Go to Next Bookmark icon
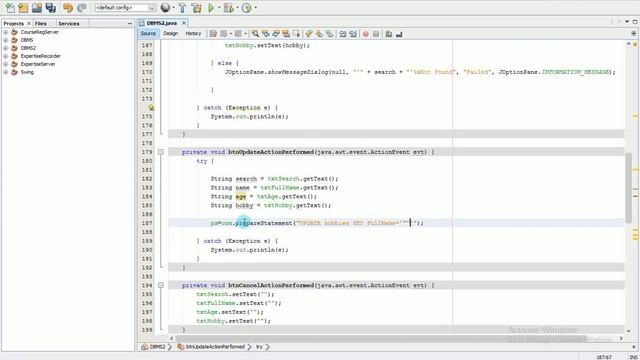Screen dimensions: 640x360 (x=319, y=34)
